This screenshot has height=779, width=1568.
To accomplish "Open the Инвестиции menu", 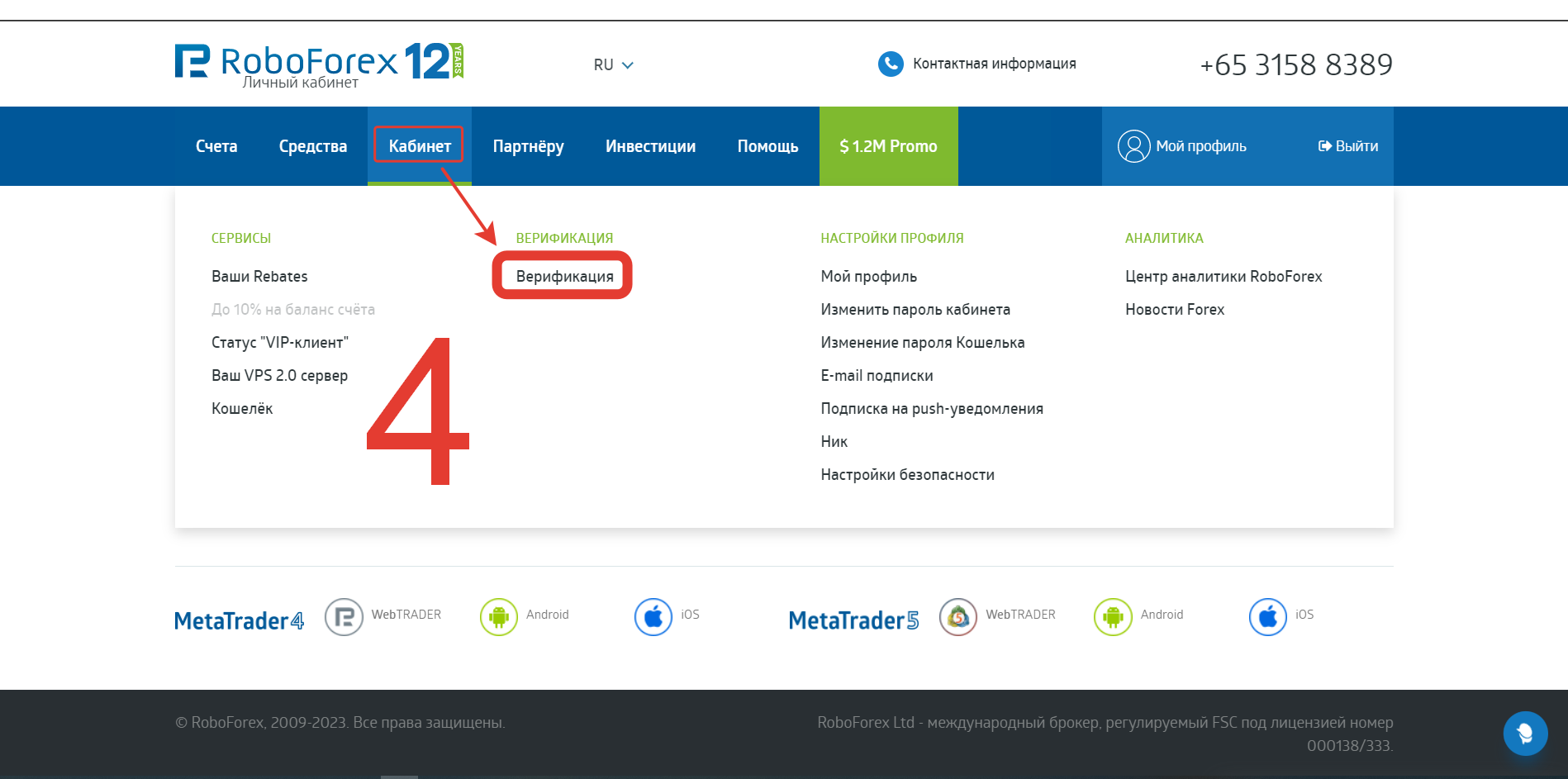I will [651, 146].
